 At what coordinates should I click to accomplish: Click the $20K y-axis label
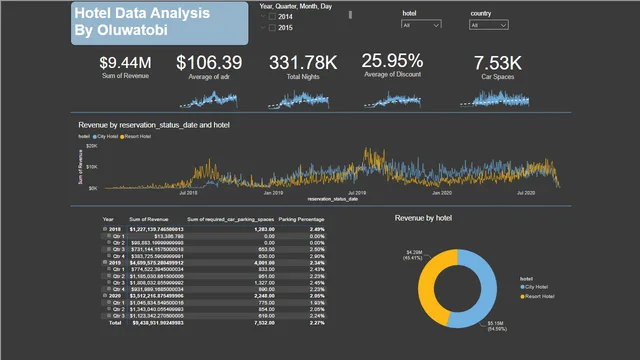[92, 146]
